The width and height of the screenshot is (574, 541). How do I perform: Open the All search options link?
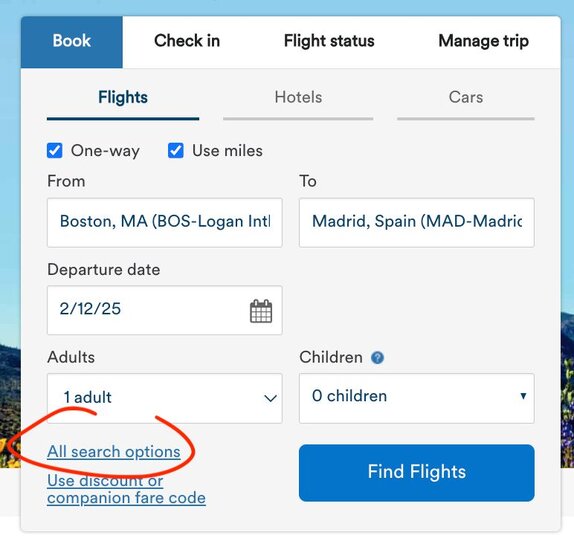[114, 452]
